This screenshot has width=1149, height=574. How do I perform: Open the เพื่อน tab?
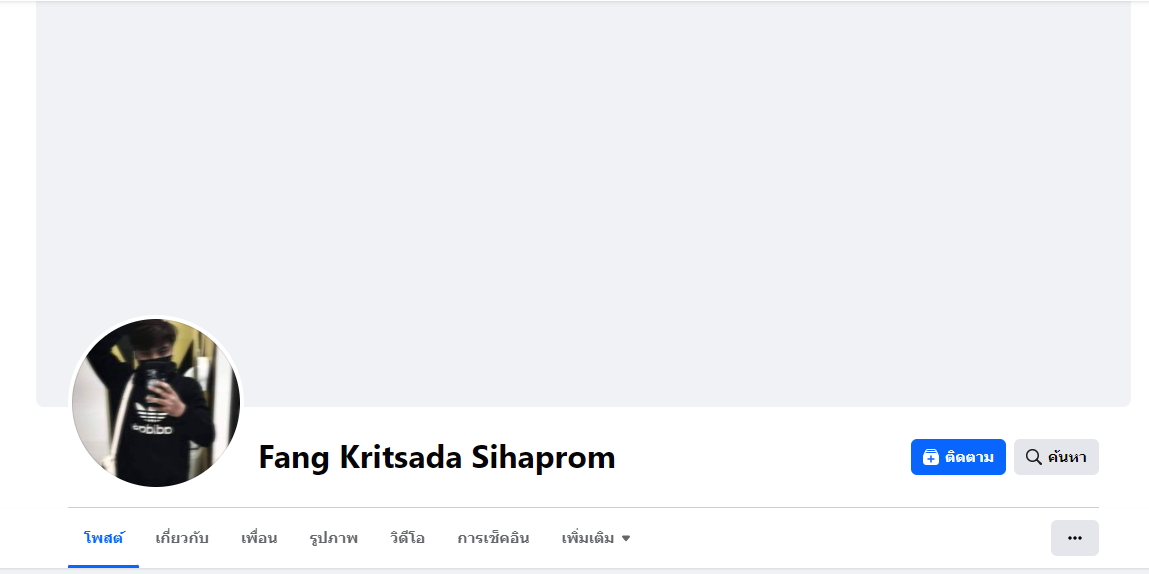coord(259,538)
